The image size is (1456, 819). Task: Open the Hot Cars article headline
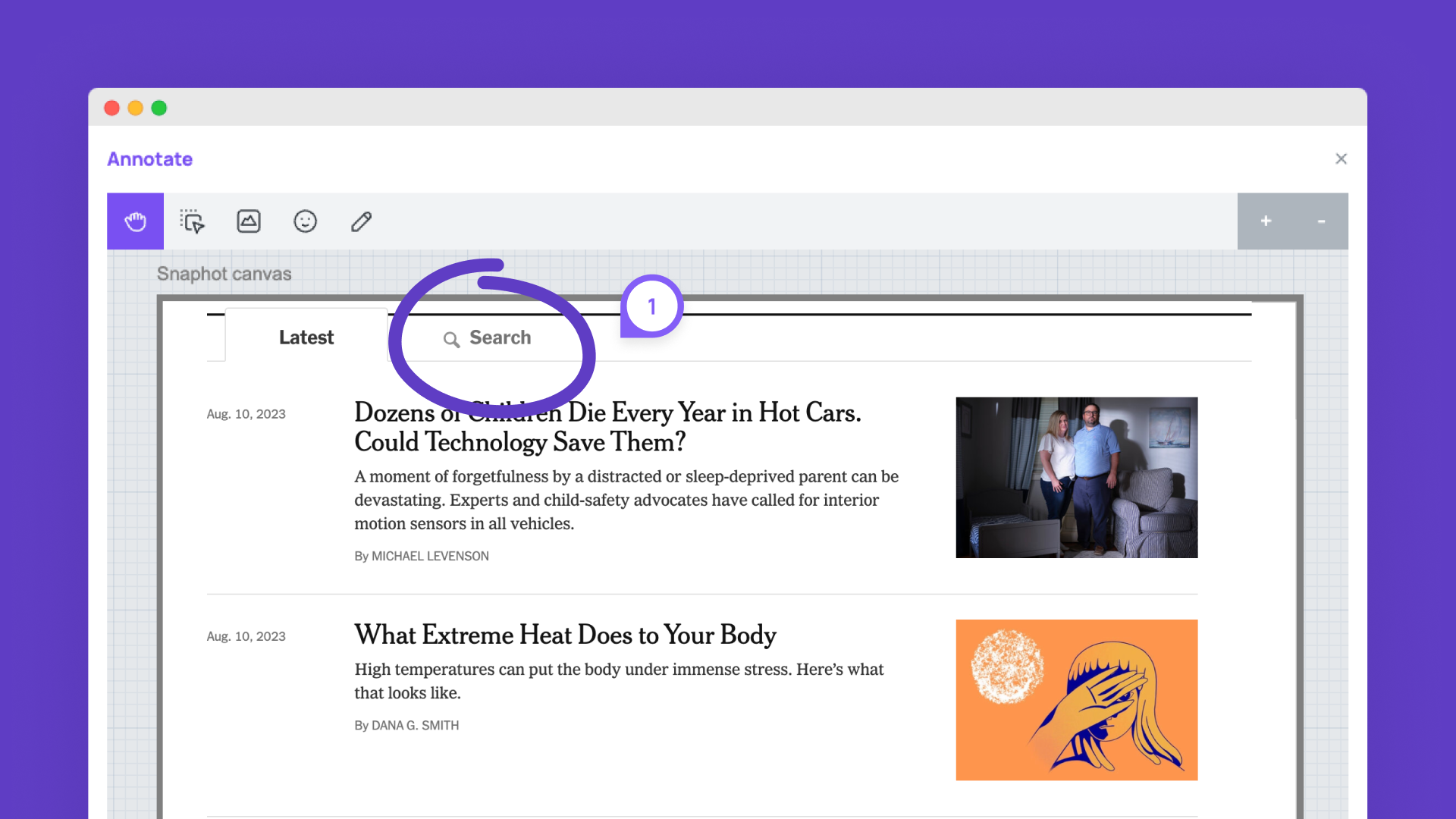click(607, 427)
